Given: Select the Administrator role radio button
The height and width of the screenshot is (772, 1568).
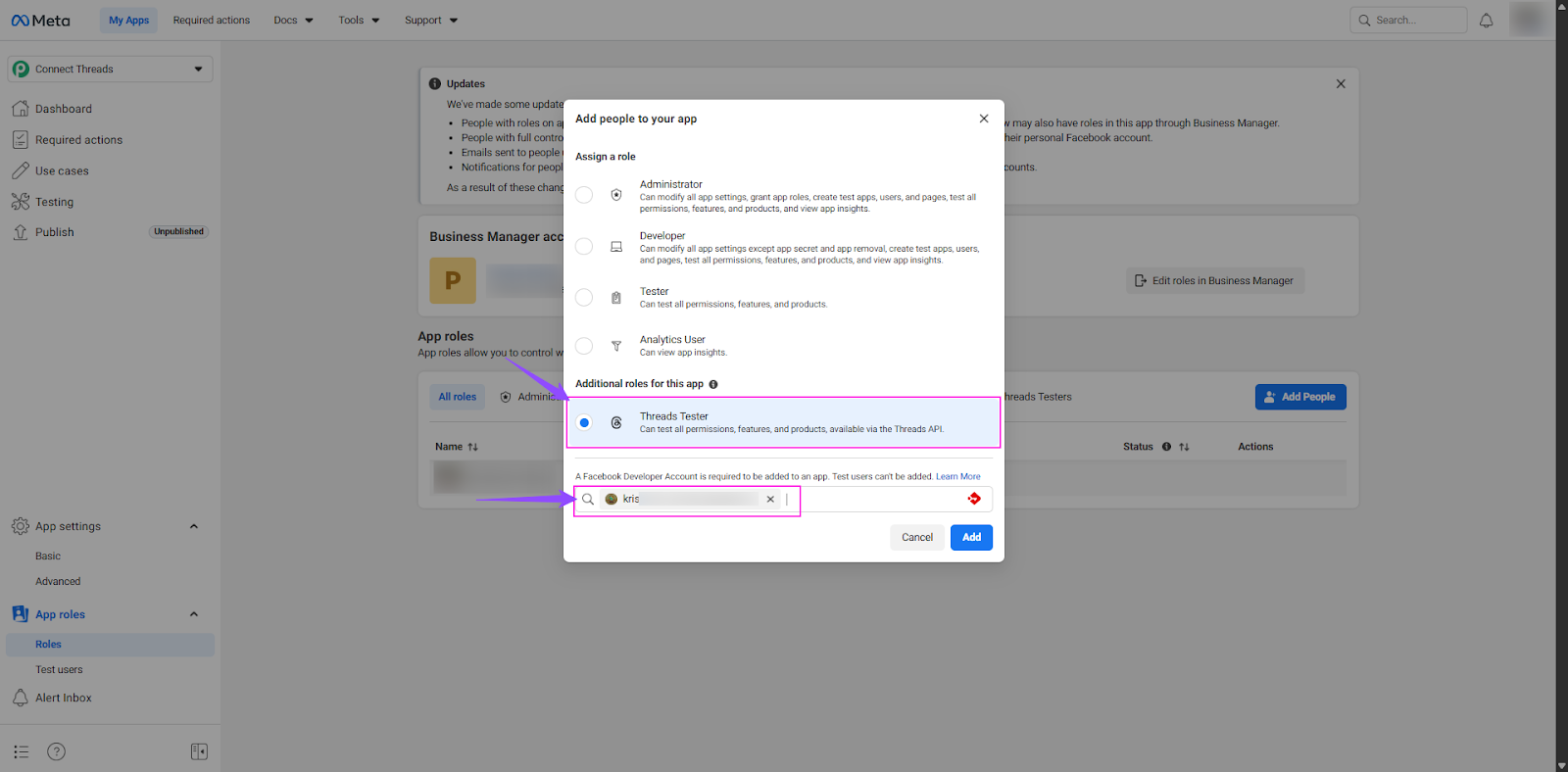Looking at the screenshot, I should click(x=584, y=195).
